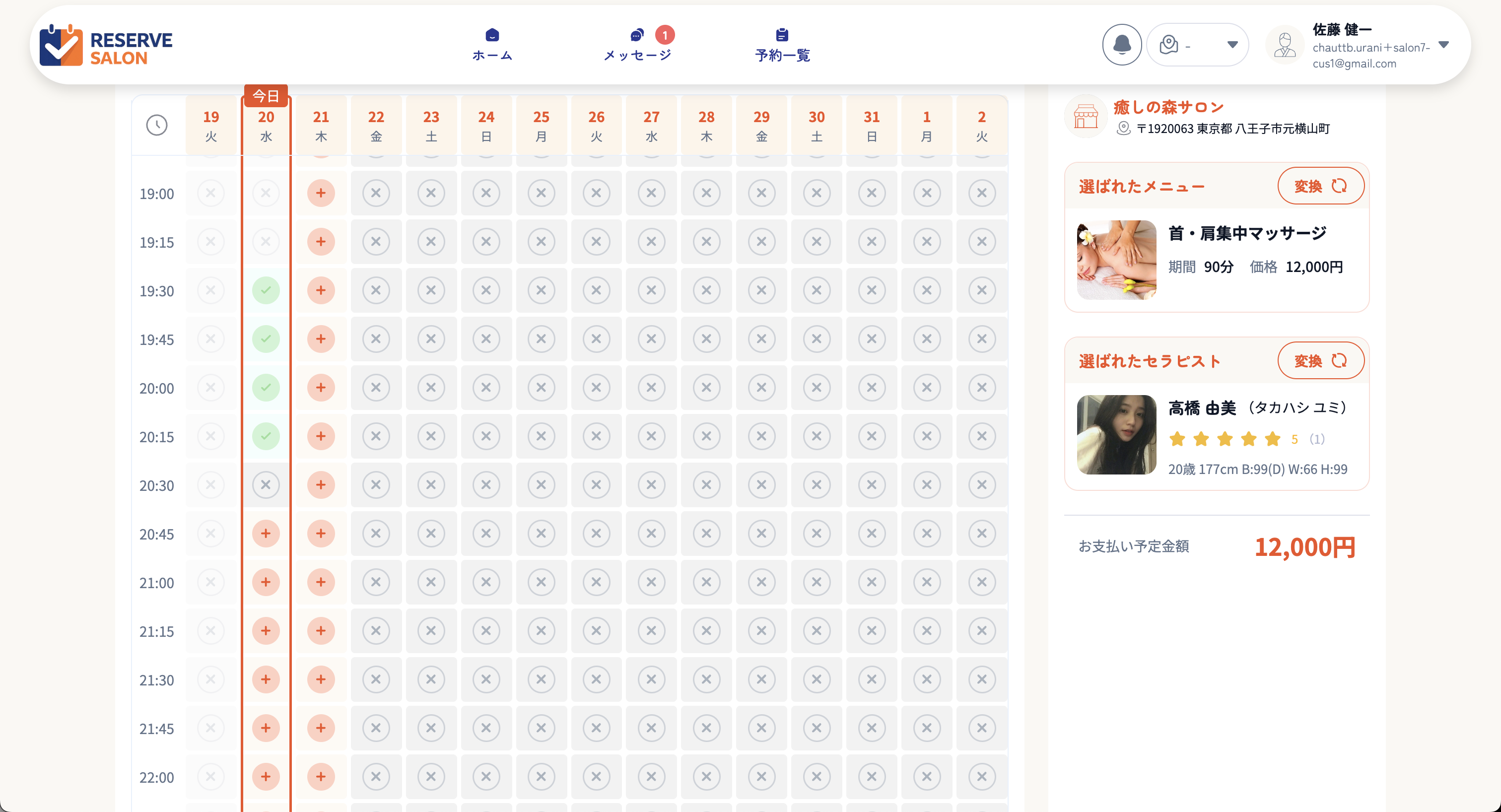Open the 予約一覧 tab
The height and width of the screenshot is (812, 1501).
[x=782, y=45]
